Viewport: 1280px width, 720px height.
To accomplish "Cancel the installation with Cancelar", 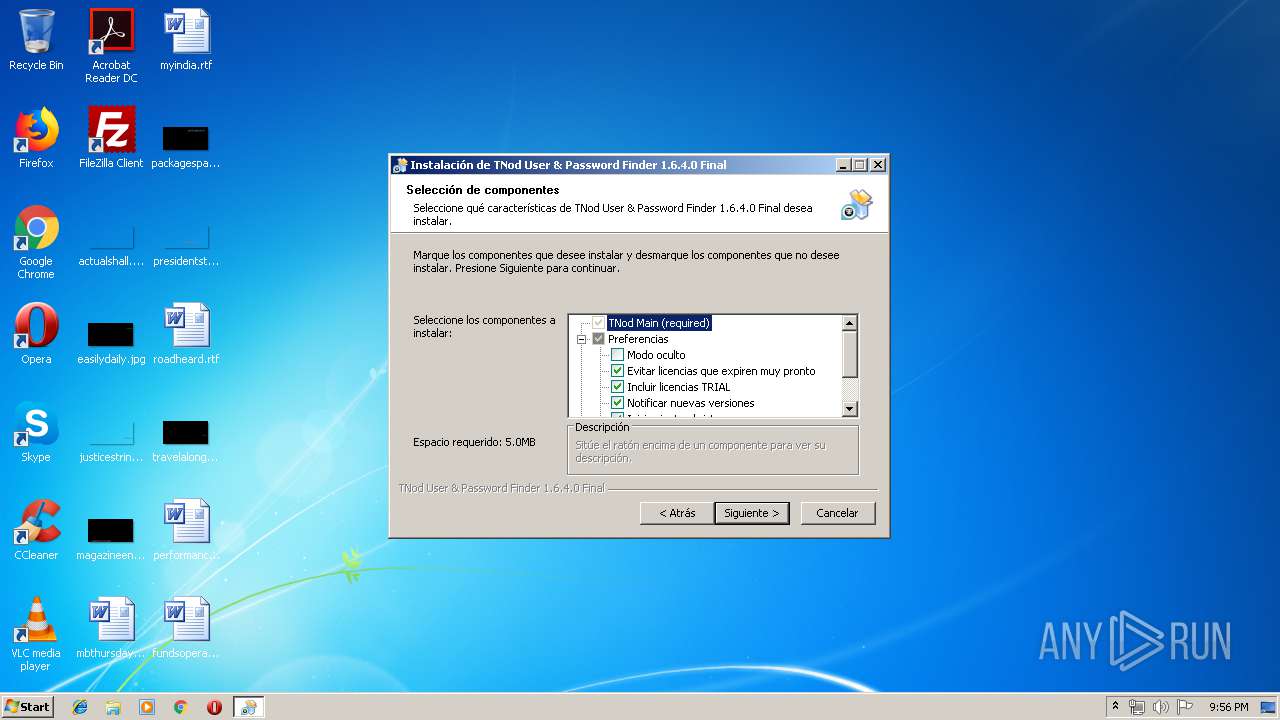I will click(837, 513).
